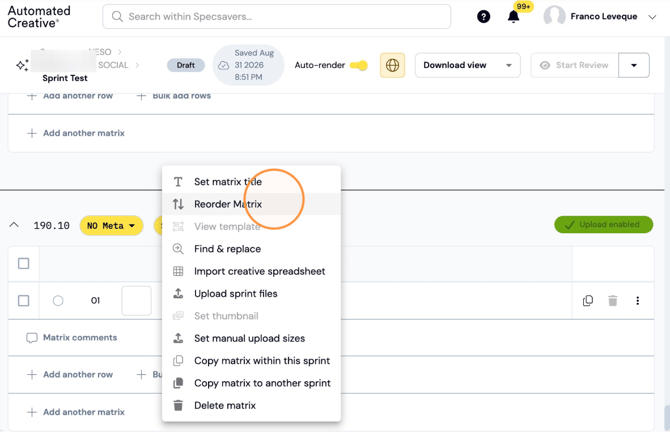Image resolution: width=670 pixels, height=436 pixels.
Task: Click the Automated Creative logo
Action: tap(39, 17)
